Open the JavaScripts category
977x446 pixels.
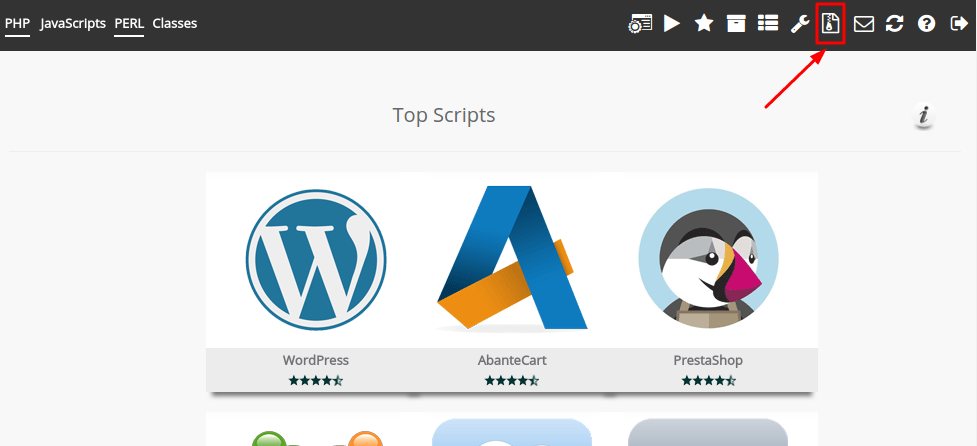[73, 24]
